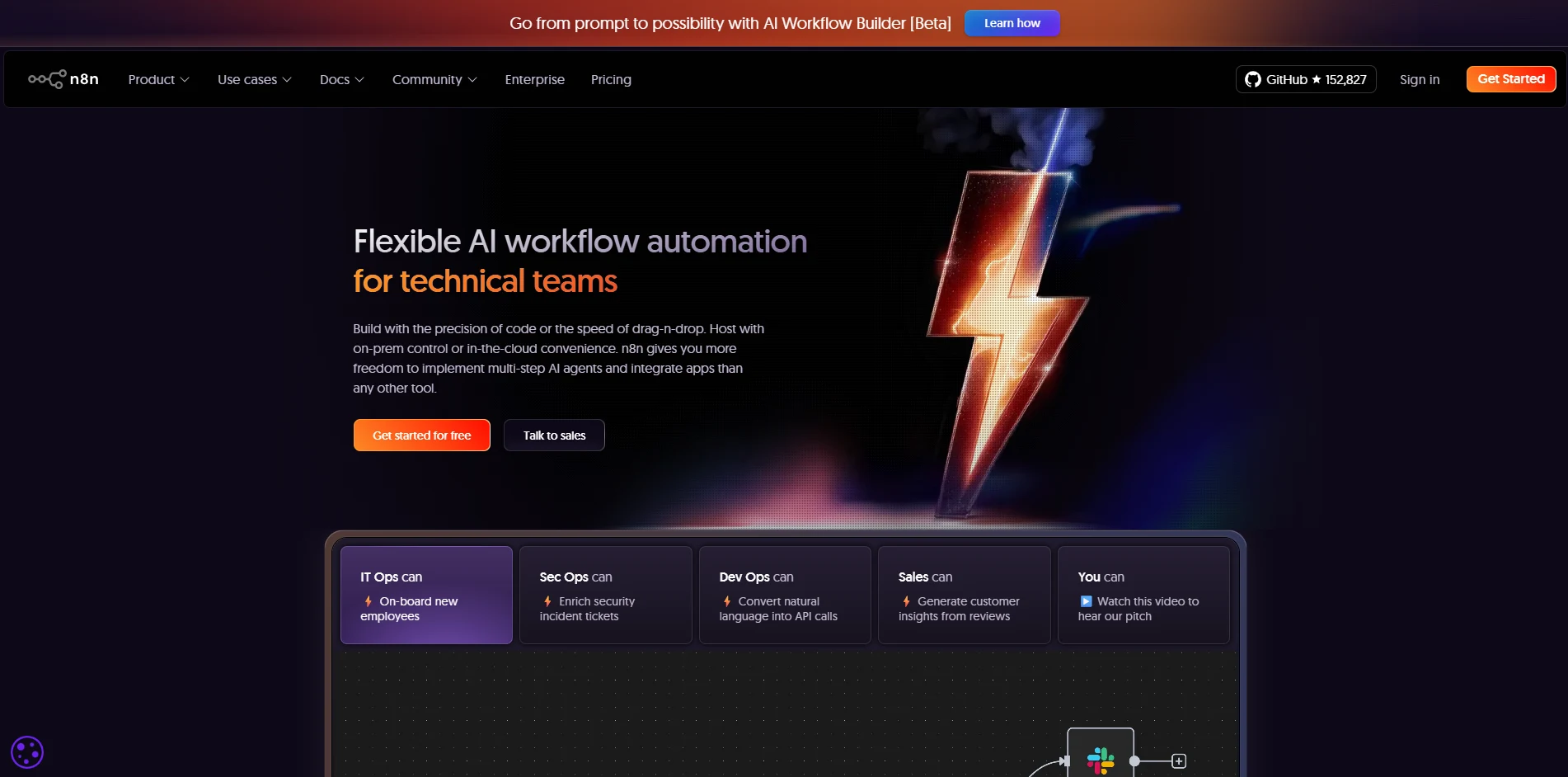
Task: Expand the Community dropdown
Action: (434, 79)
